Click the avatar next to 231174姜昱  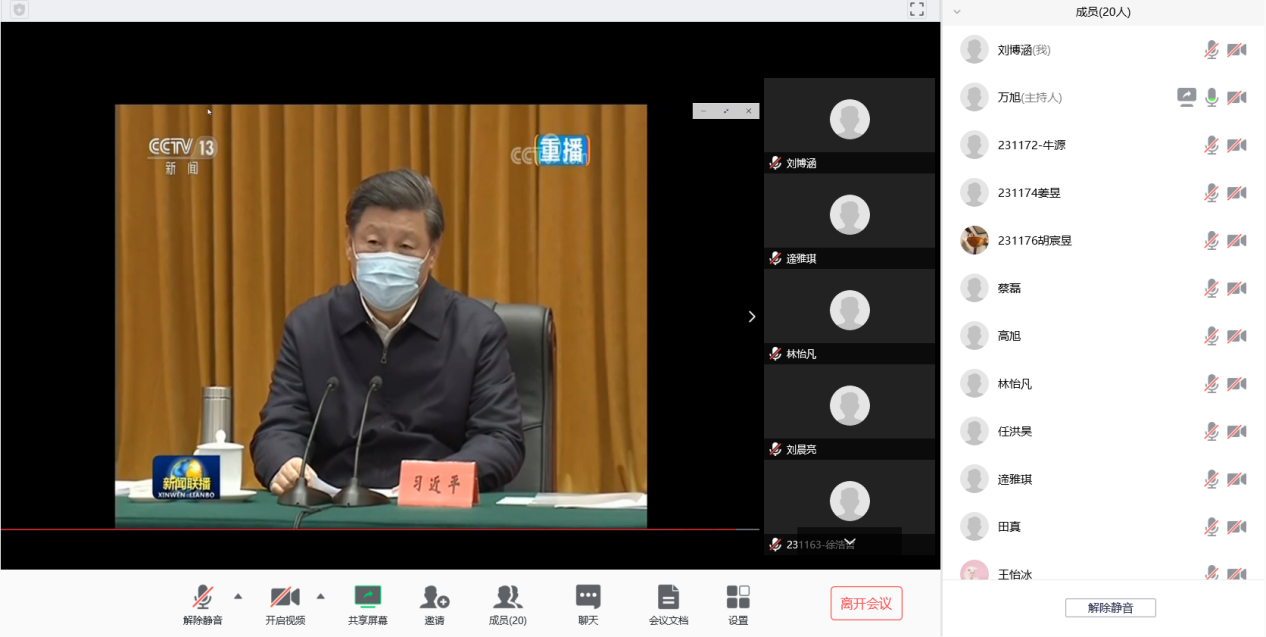pos(974,192)
